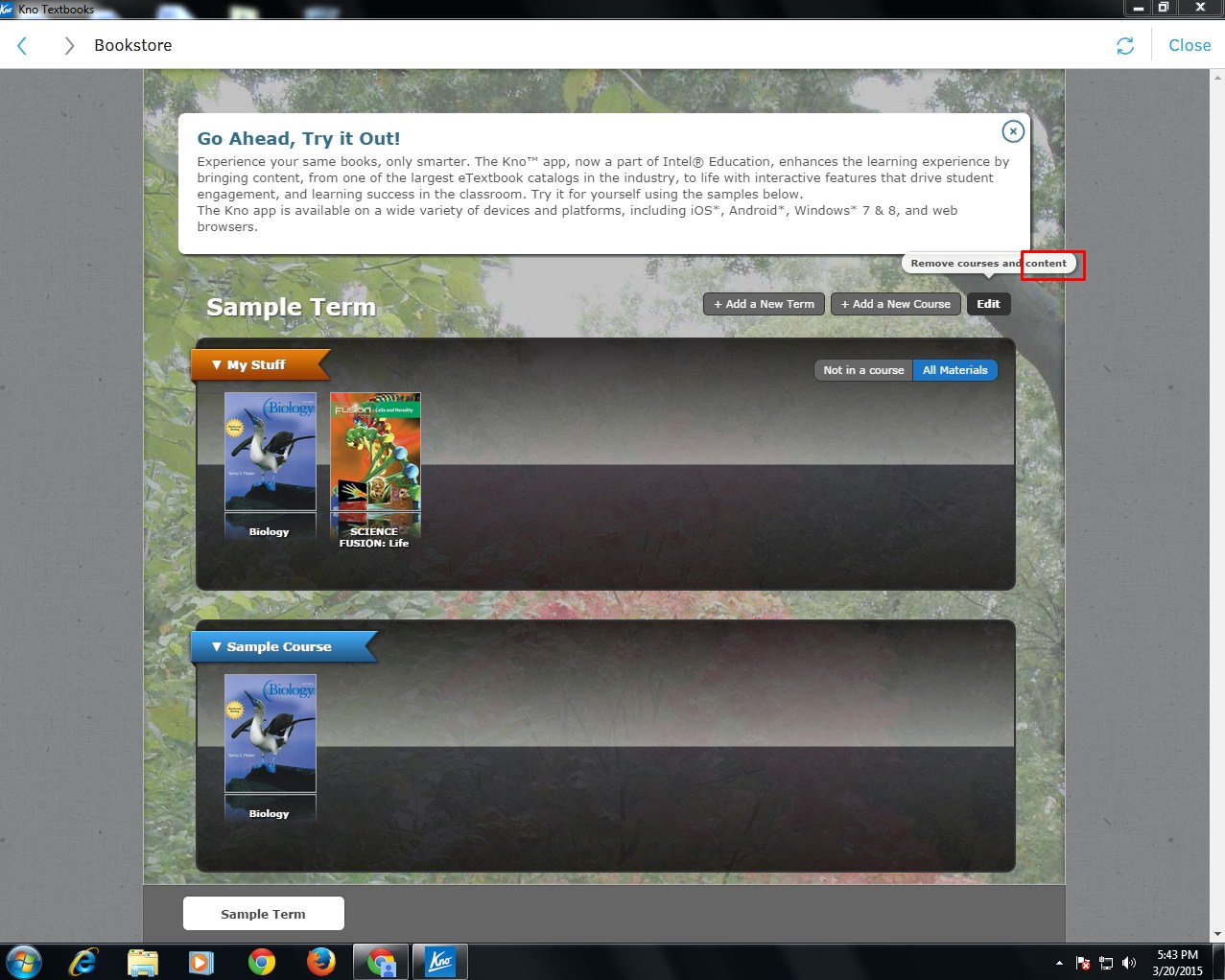Open the network tray icon
Screen dimensions: 1225x980
pos(1106,963)
